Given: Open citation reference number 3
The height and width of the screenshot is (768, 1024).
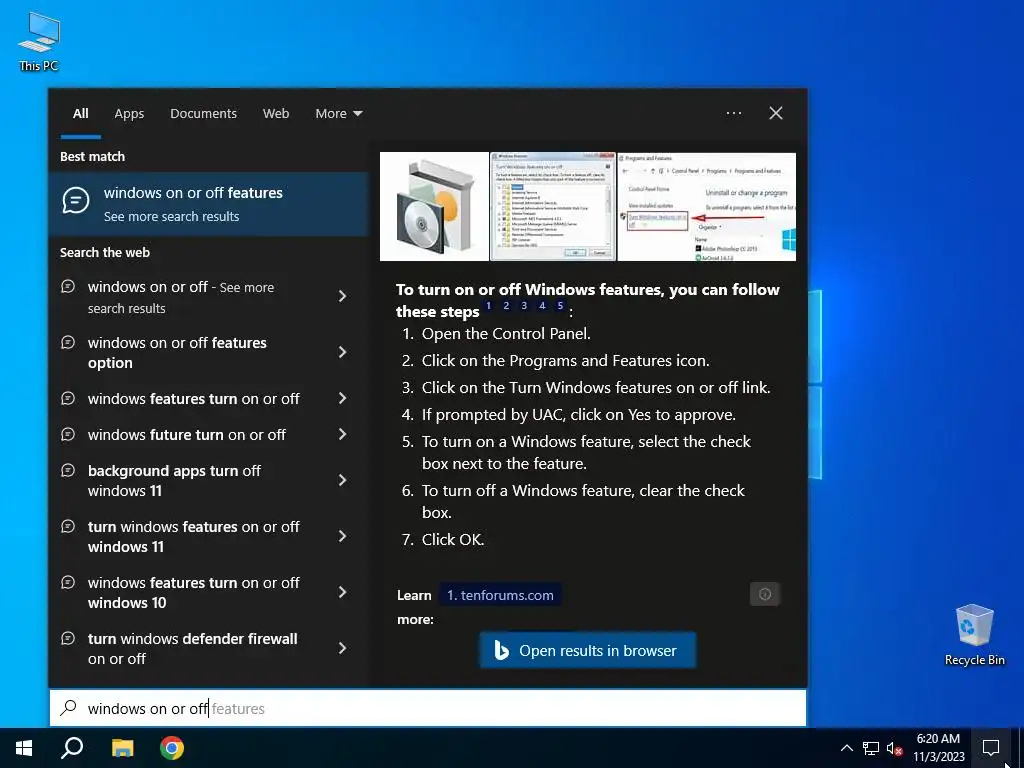Looking at the screenshot, I should pyautogui.click(x=524, y=306).
